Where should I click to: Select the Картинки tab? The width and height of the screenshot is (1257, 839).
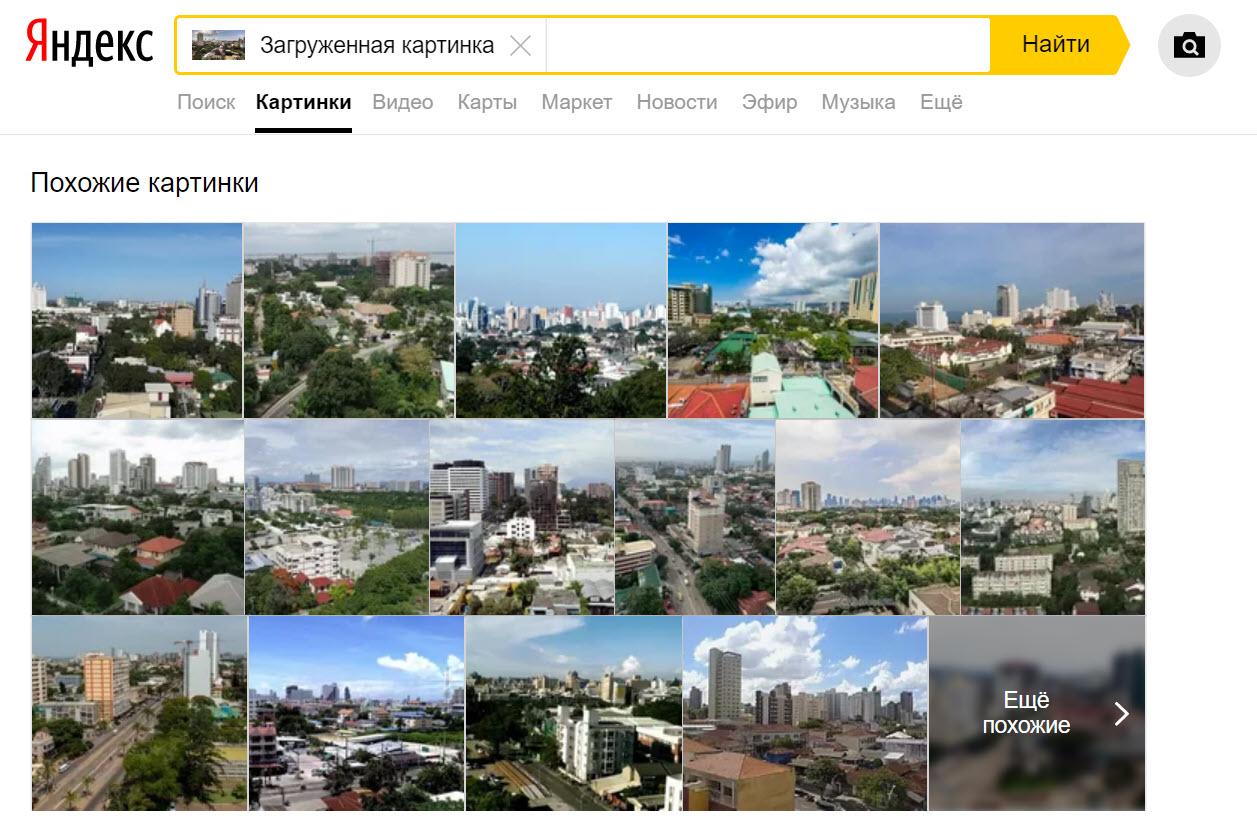[x=303, y=102]
